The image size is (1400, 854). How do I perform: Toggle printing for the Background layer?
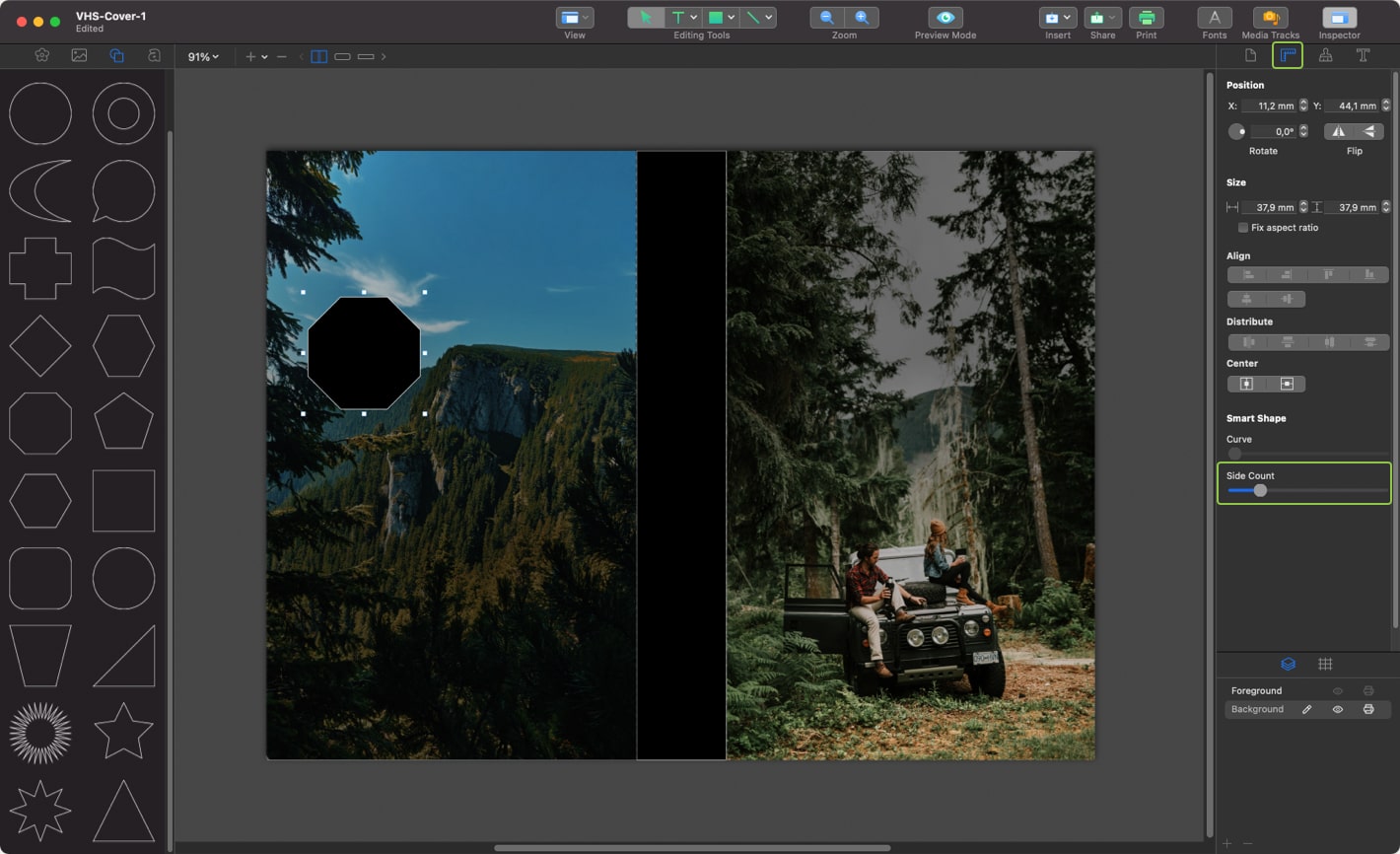1368,709
